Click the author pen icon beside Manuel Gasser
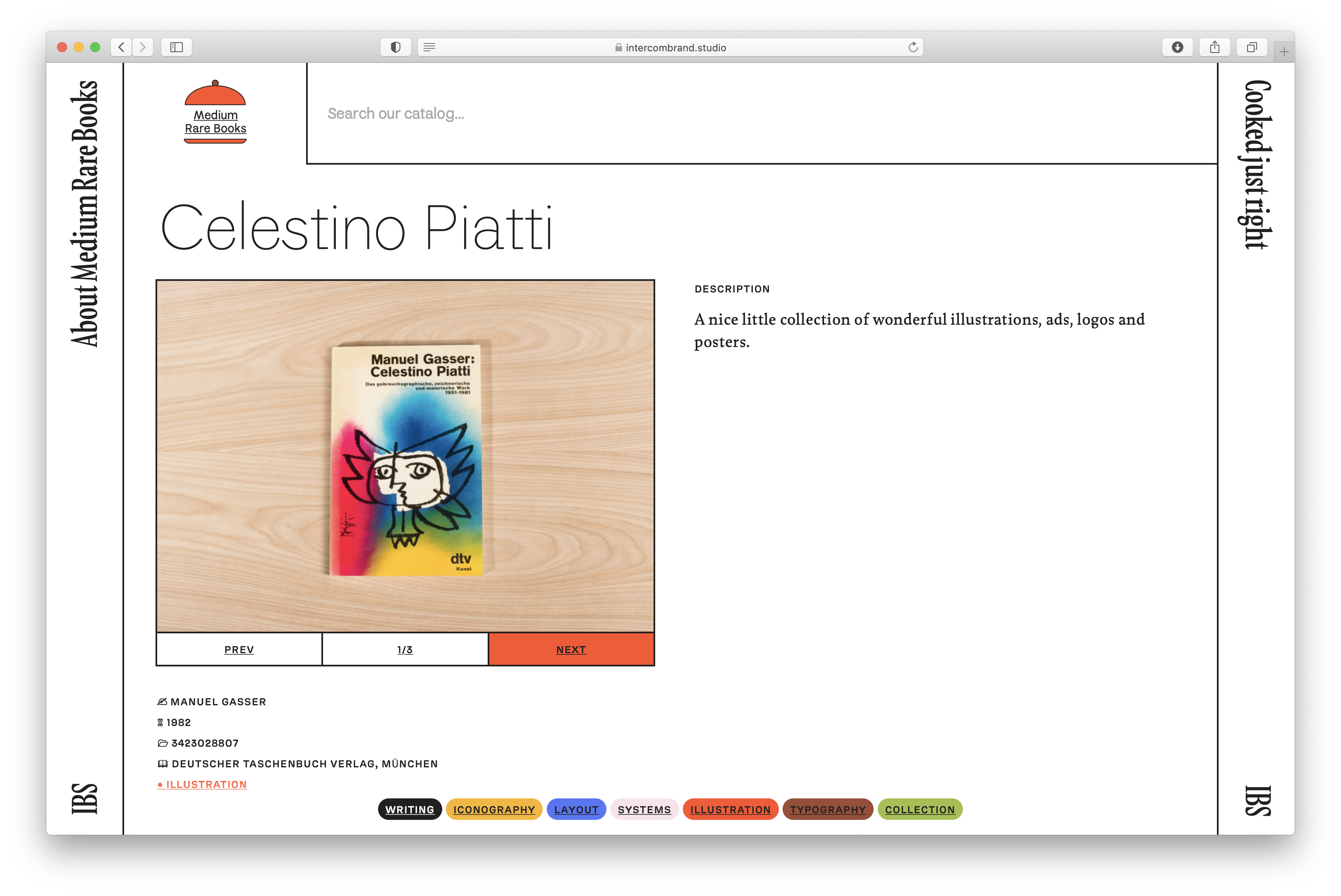Screen dimensions: 1341x896 click(162, 702)
